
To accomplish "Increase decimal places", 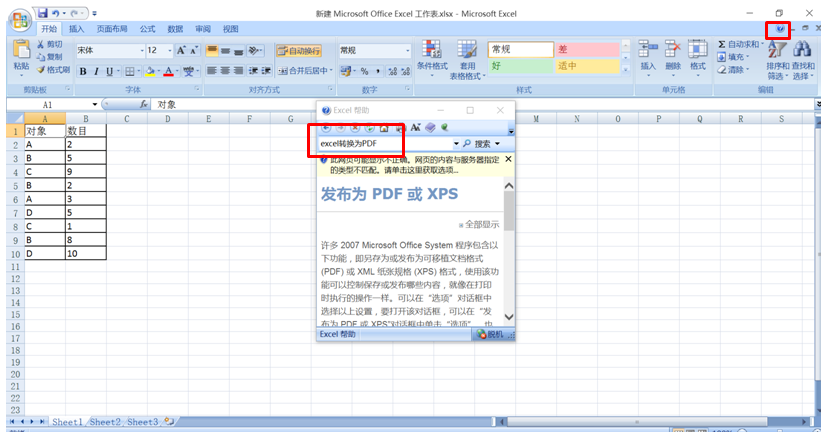I will pos(393,71).
